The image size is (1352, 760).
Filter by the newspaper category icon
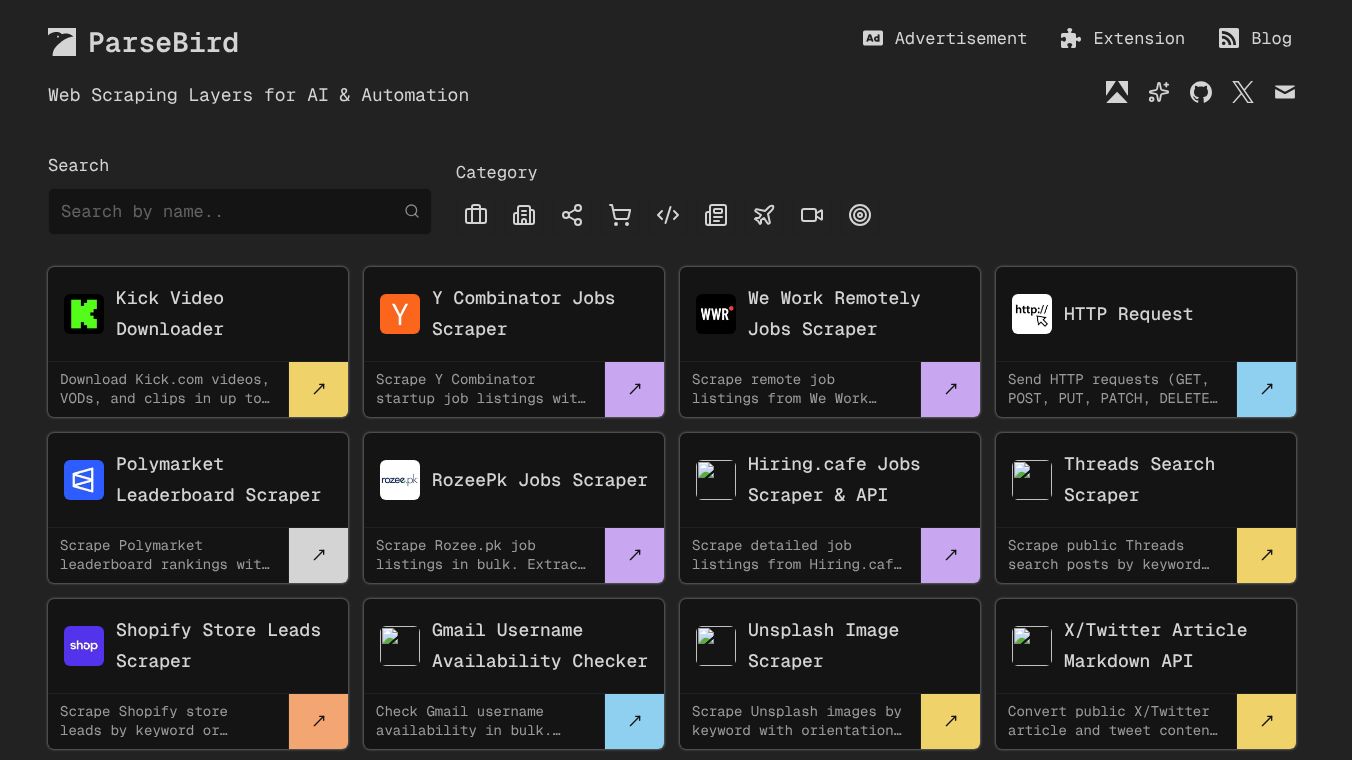[716, 215]
